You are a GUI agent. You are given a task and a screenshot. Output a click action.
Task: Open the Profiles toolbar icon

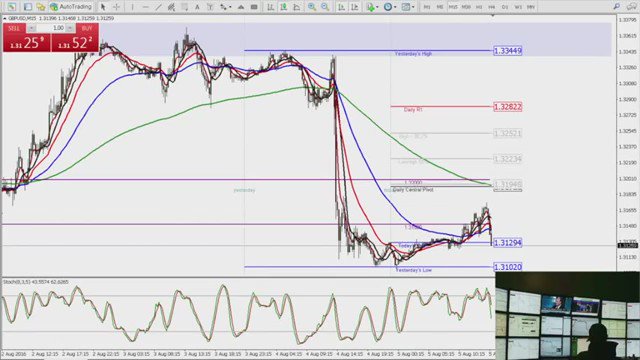click(x=28, y=7)
